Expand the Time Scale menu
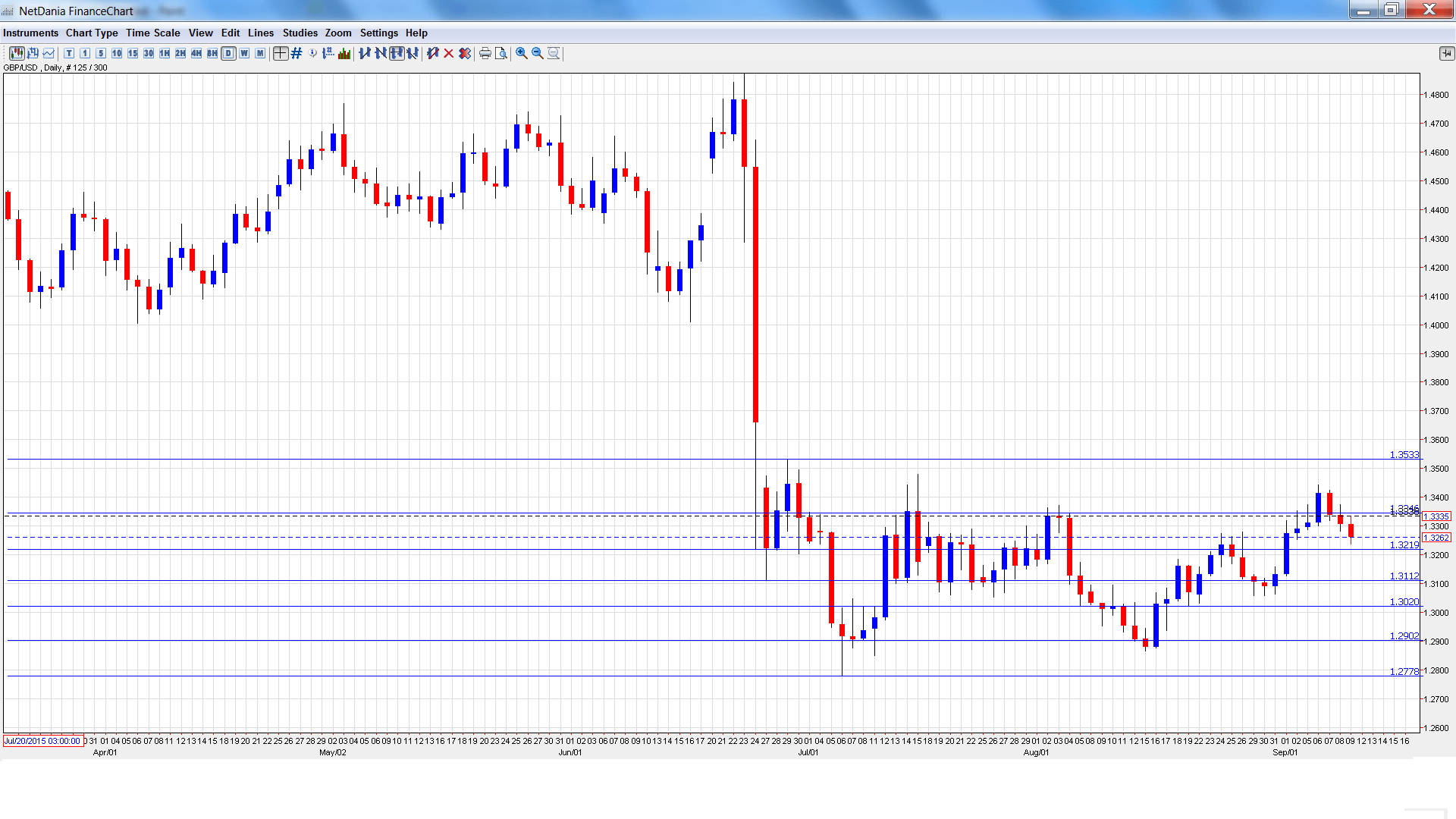Image resolution: width=1456 pixels, height=819 pixels. click(152, 33)
